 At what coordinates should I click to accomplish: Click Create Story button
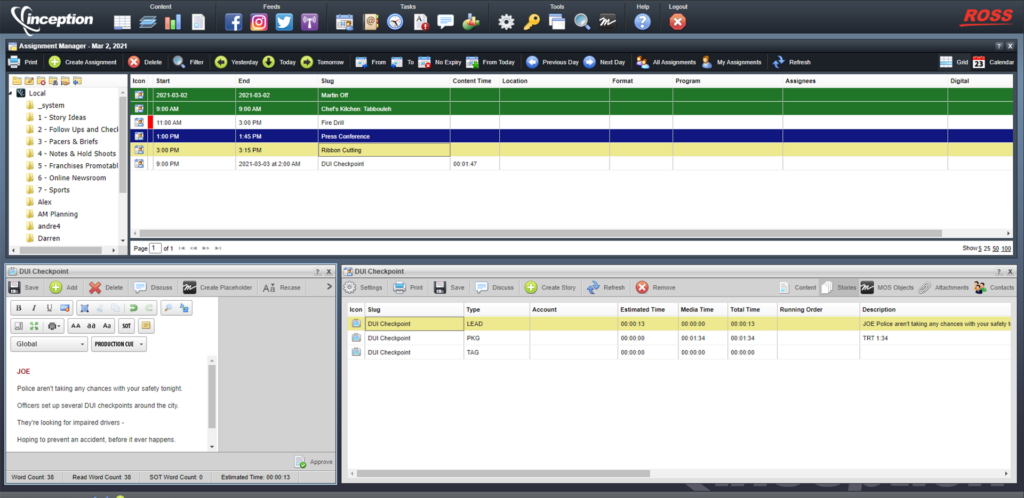click(551, 287)
